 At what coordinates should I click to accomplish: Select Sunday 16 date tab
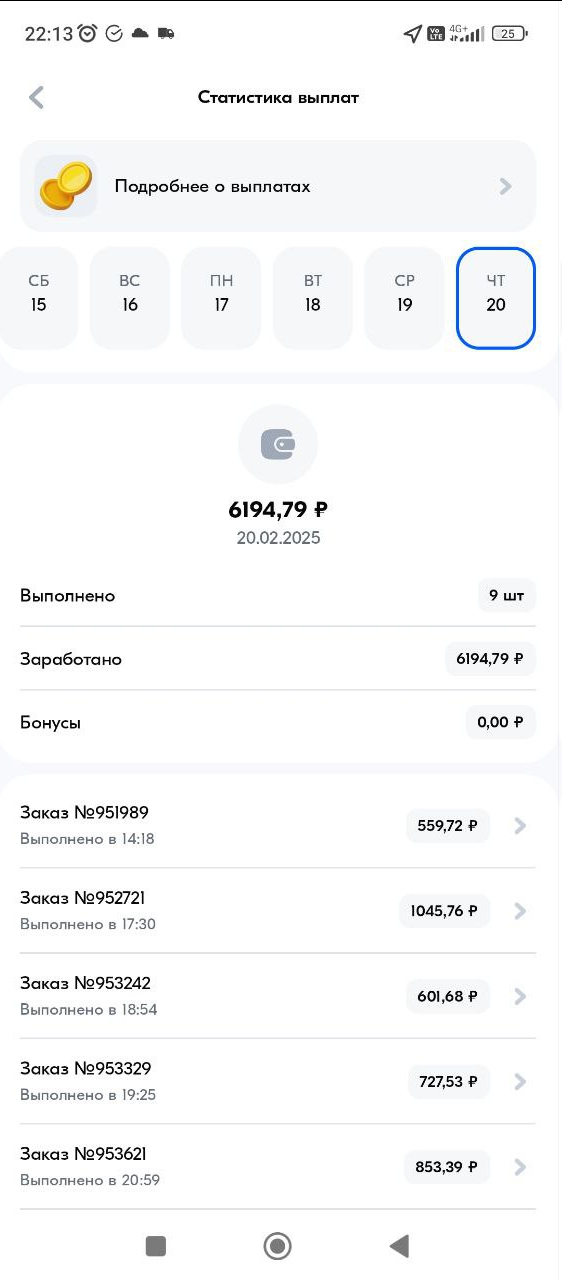(x=130, y=298)
